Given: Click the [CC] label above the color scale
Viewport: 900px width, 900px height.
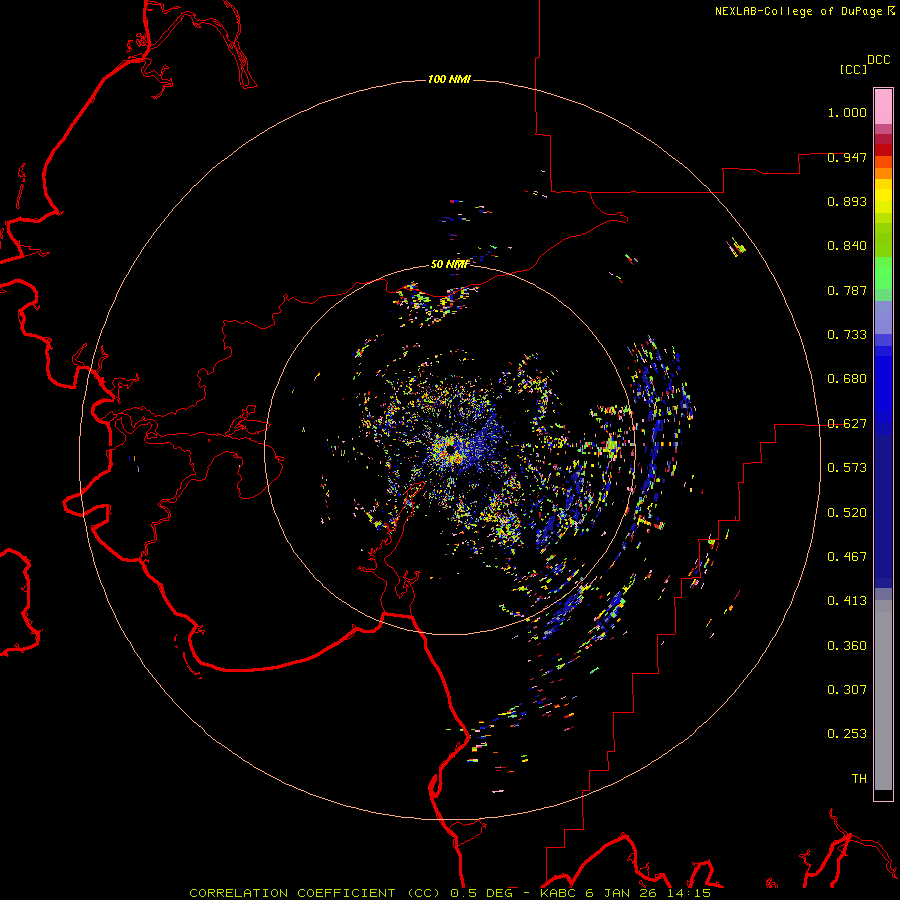Looking at the screenshot, I should [x=853, y=69].
